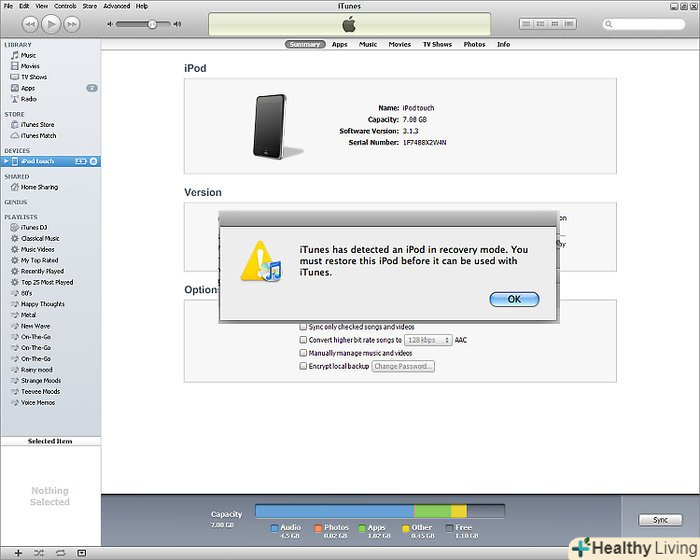700x560 pixels.
Task: Click the Sync button
Action: point(660,520)
